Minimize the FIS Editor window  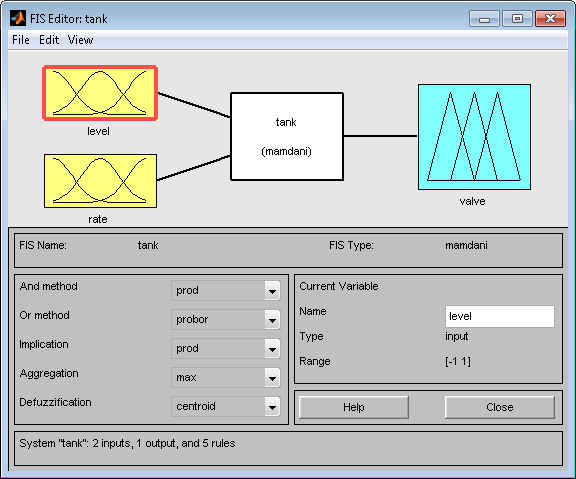(484, 18)
